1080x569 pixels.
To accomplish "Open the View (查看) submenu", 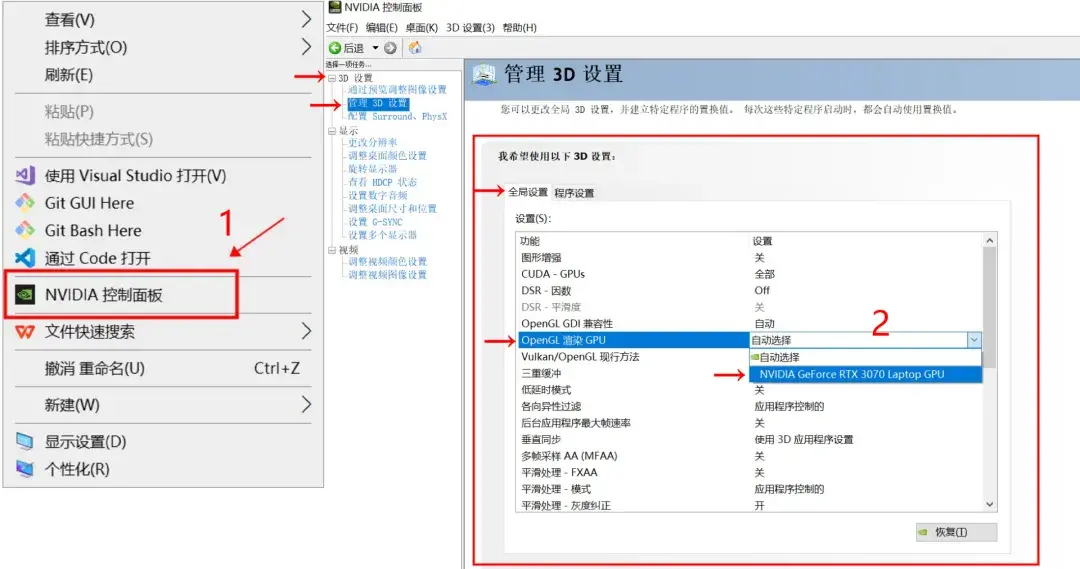I will click(x=164, y=19).
